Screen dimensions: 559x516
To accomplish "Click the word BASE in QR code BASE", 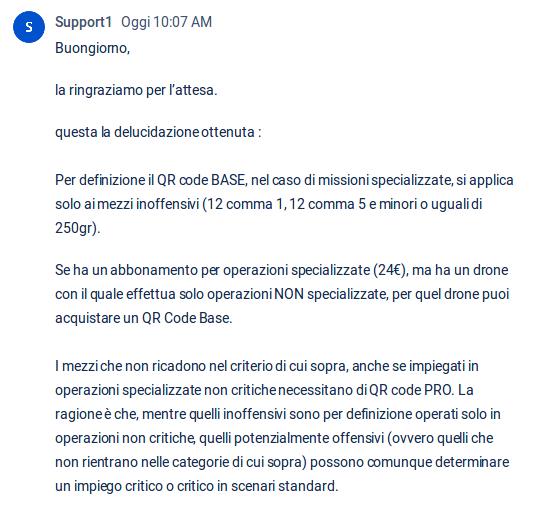I will point(228,180).
